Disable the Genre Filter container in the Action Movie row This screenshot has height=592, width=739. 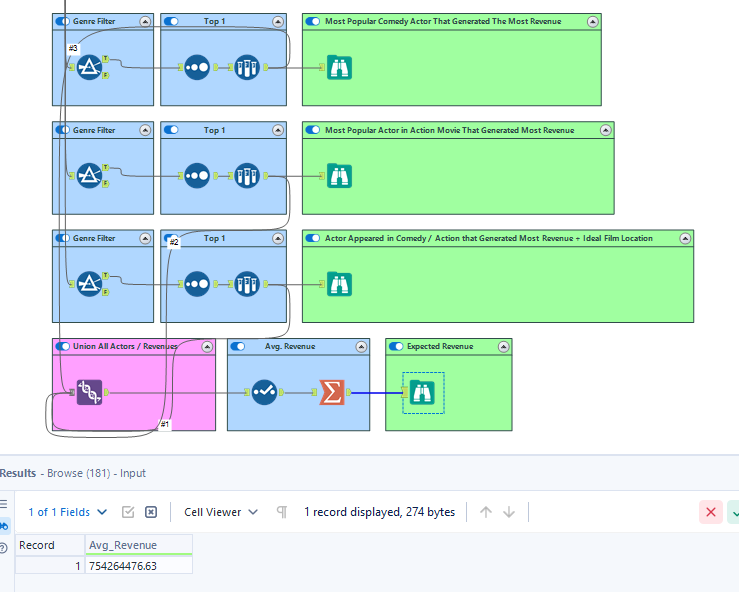pyautogui.click(x=63, y=130)
